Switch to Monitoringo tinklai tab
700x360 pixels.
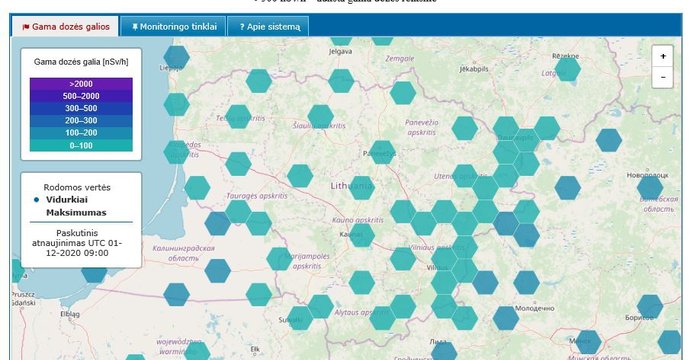[173, 26]
